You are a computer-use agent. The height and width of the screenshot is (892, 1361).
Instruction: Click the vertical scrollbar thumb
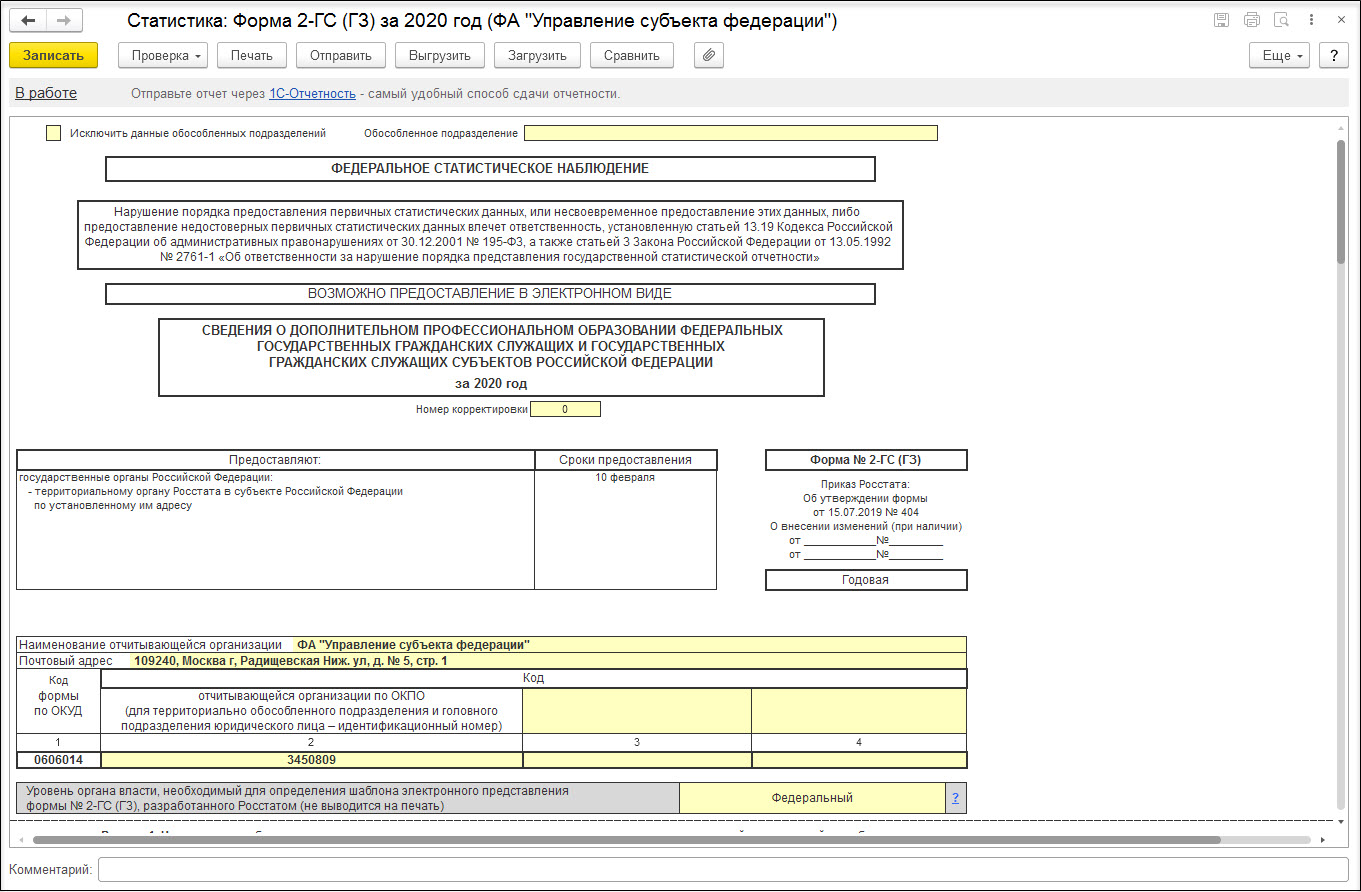(1341, 202)
